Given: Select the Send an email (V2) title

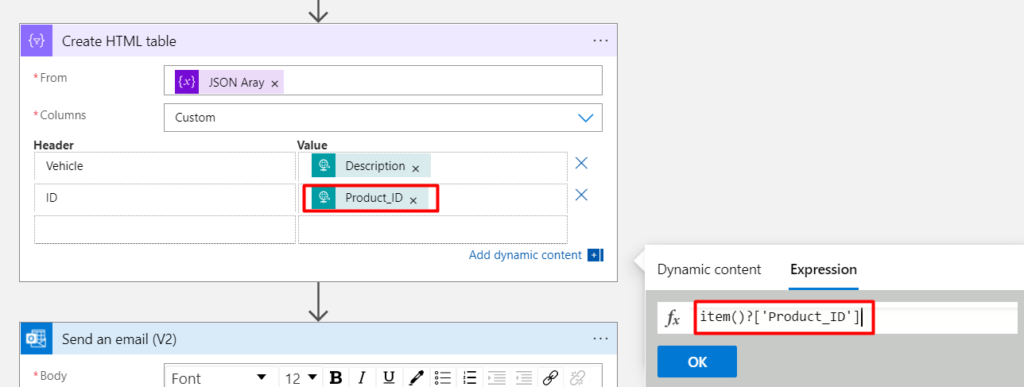Looking at the screenshot, I should pyautogui.click(x=119, y=339).
